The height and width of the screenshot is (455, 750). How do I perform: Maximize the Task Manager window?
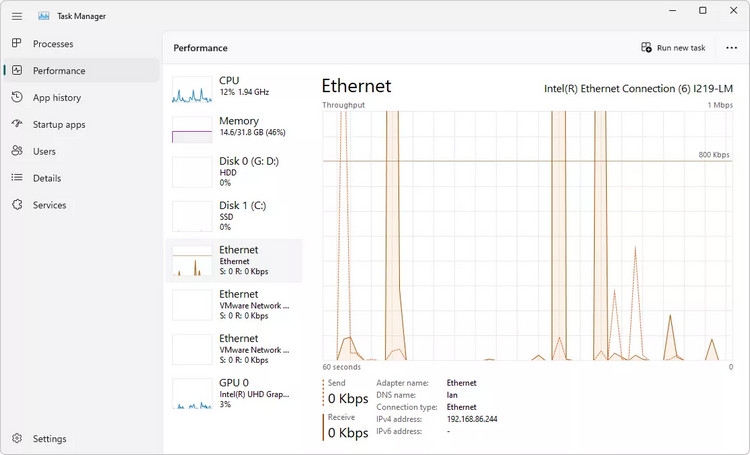tap(703, 11)
